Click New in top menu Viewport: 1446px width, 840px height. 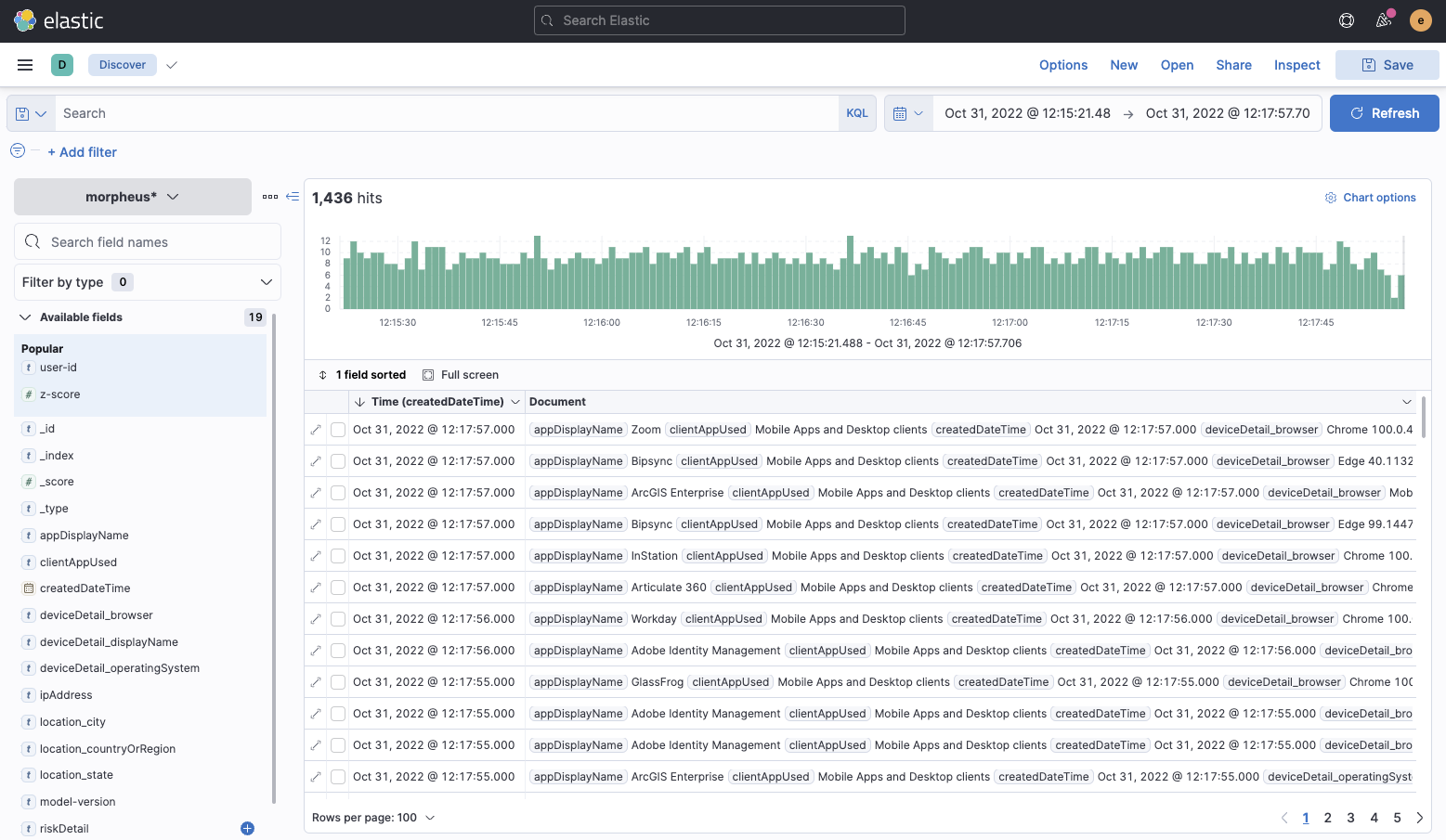coord(1124,65)
